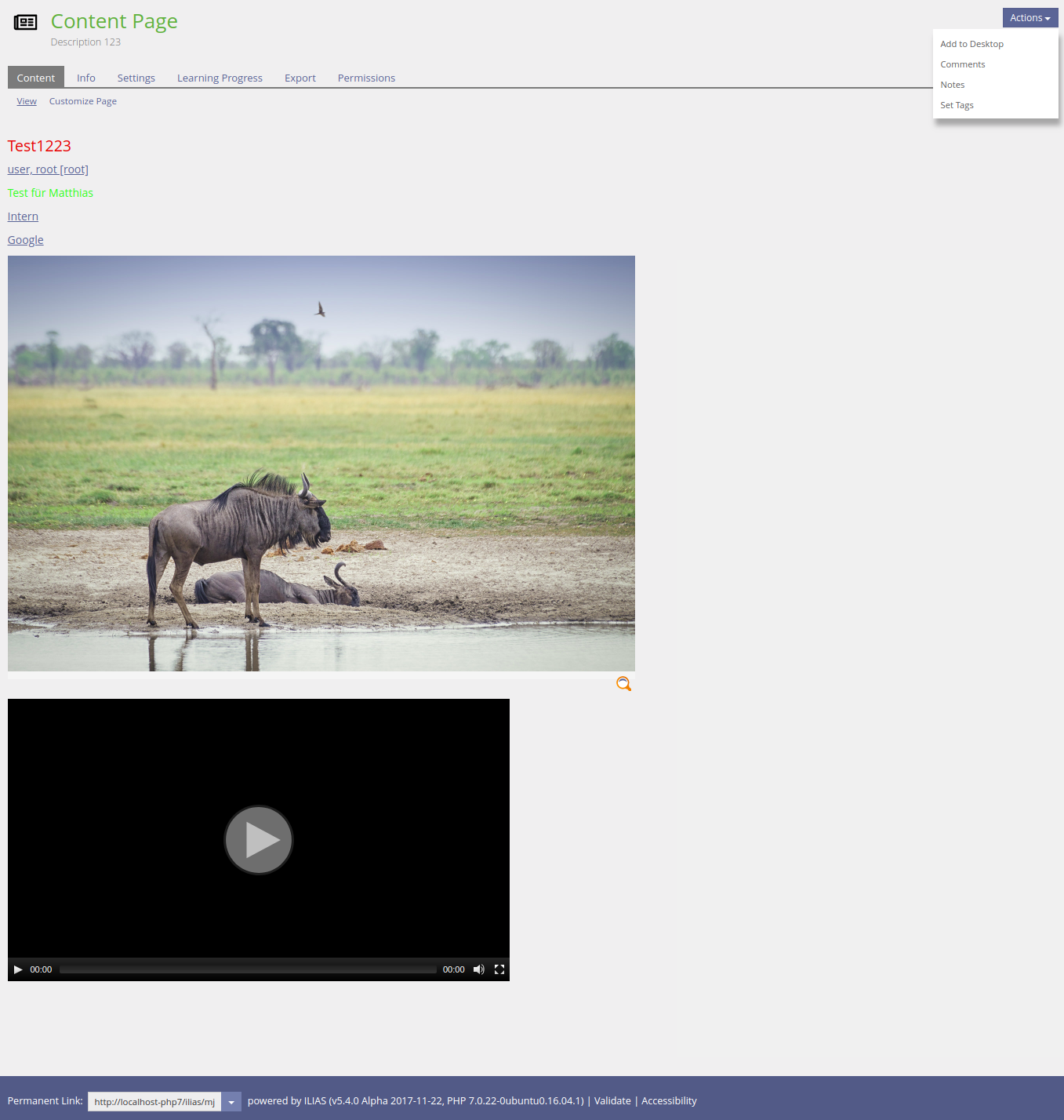This screenshot has width=1064, height=1120.
Task: Open the Google hyperlink
Action: tap(26, 240)
